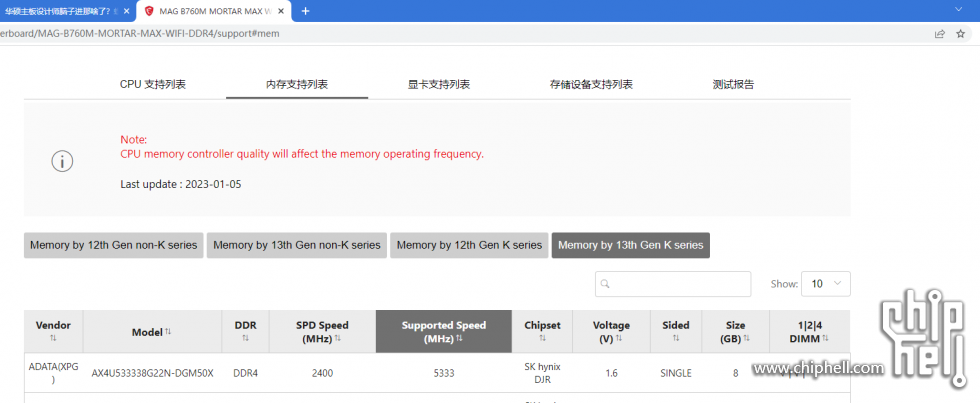Viewport: 980px width, 403px height.
Task: Click the DDR4 cell in first row
Action: click(245, 373)
